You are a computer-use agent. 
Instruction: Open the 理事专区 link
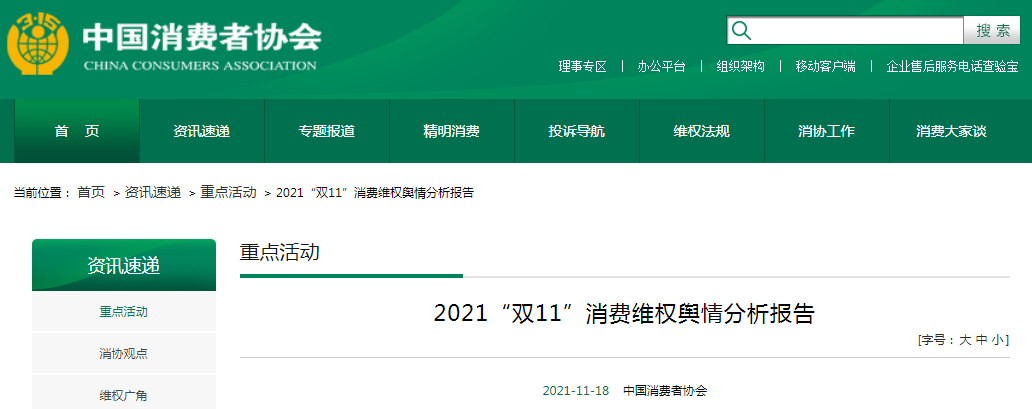582,67
